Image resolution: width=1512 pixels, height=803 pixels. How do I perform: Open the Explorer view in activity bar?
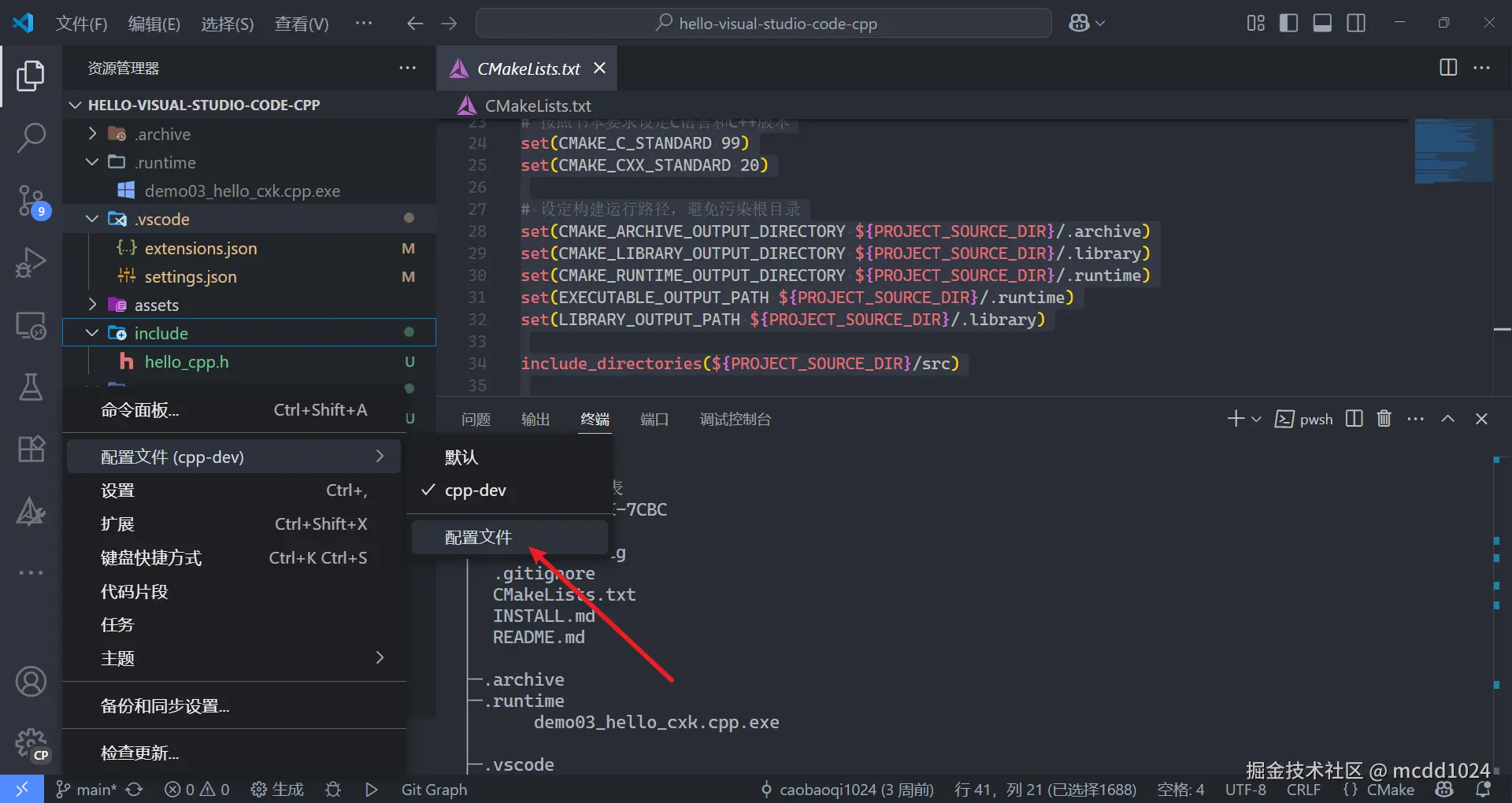point(31,76)
